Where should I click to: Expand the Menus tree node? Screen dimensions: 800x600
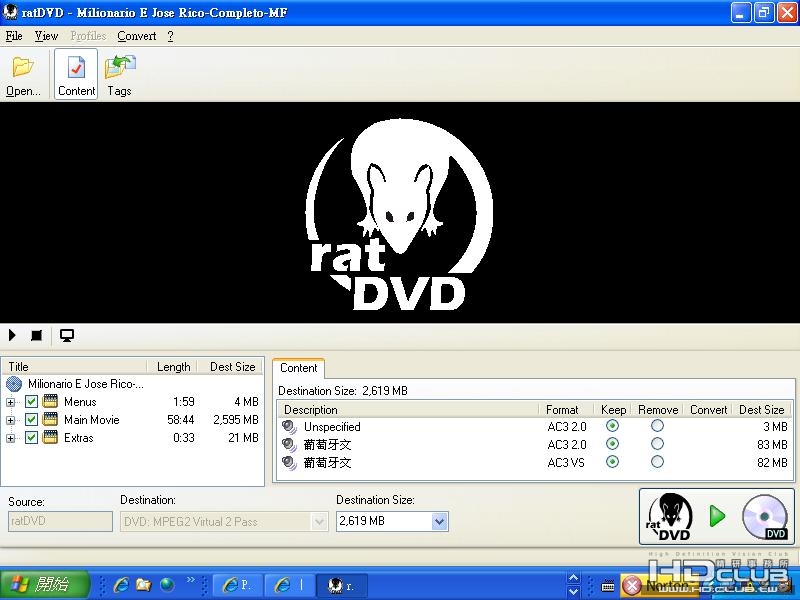pyautogui.click(x=10, y=402)
